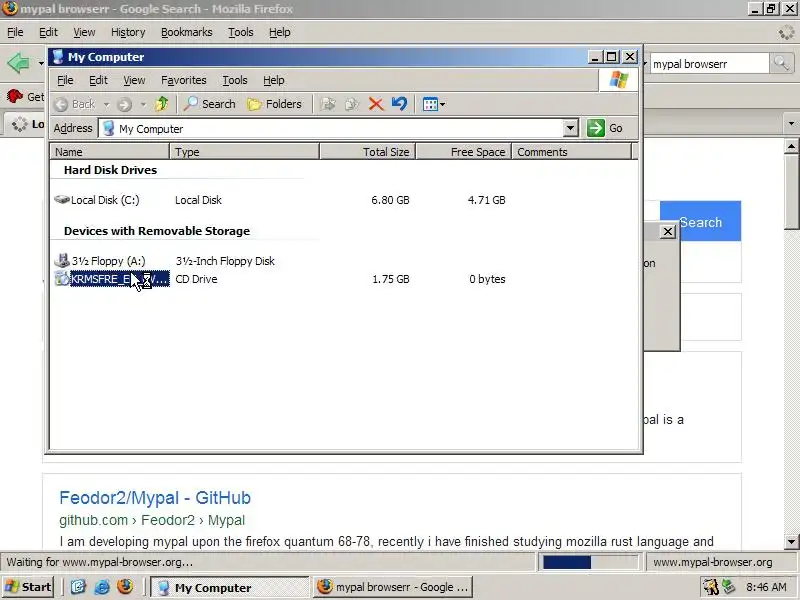Click the Forward arrow in My Computer toolbar

point(124,104)
